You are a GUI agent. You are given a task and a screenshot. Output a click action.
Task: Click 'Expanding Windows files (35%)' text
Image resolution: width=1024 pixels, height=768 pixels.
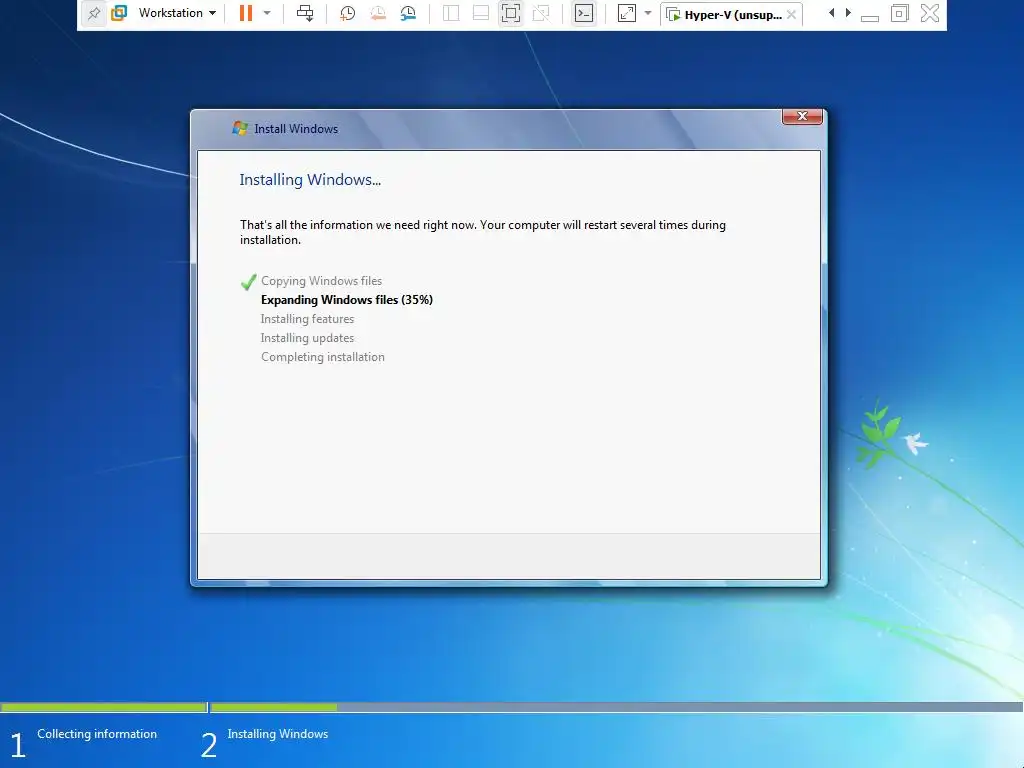(347, 300)
